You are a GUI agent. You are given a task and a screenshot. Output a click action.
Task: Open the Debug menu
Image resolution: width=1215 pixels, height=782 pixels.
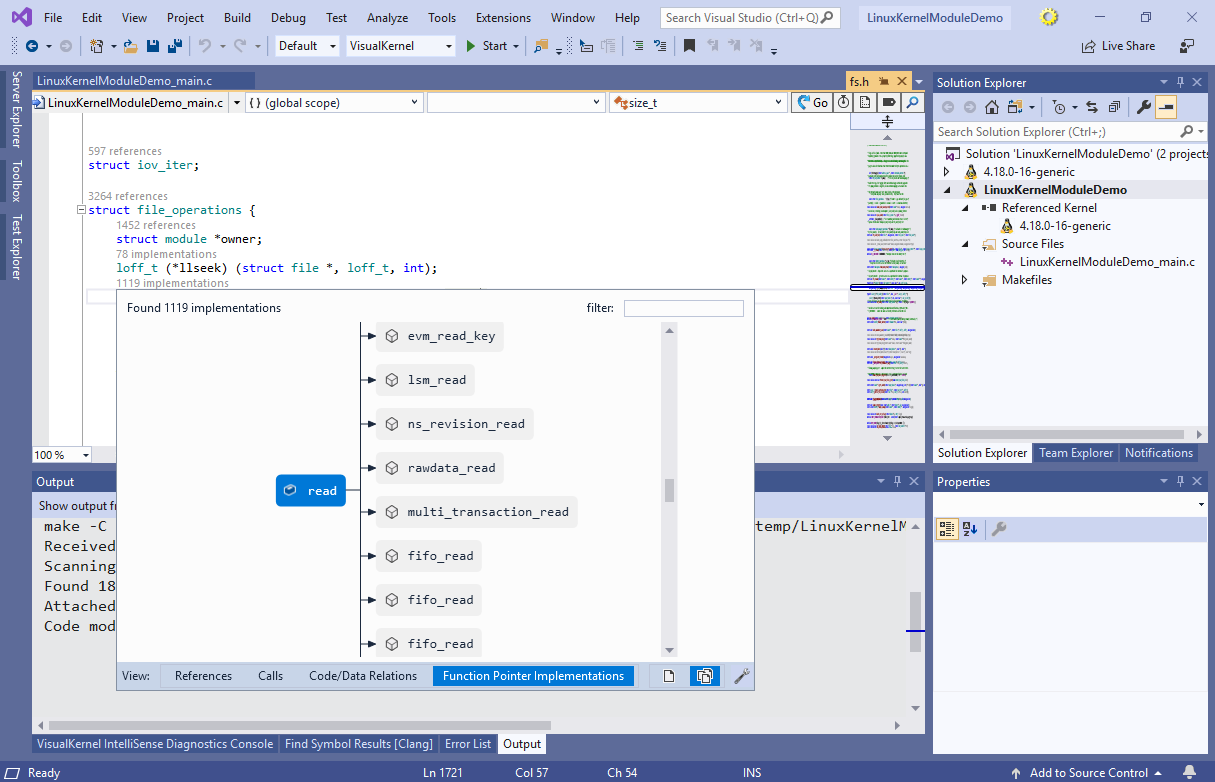pos(288,18)
